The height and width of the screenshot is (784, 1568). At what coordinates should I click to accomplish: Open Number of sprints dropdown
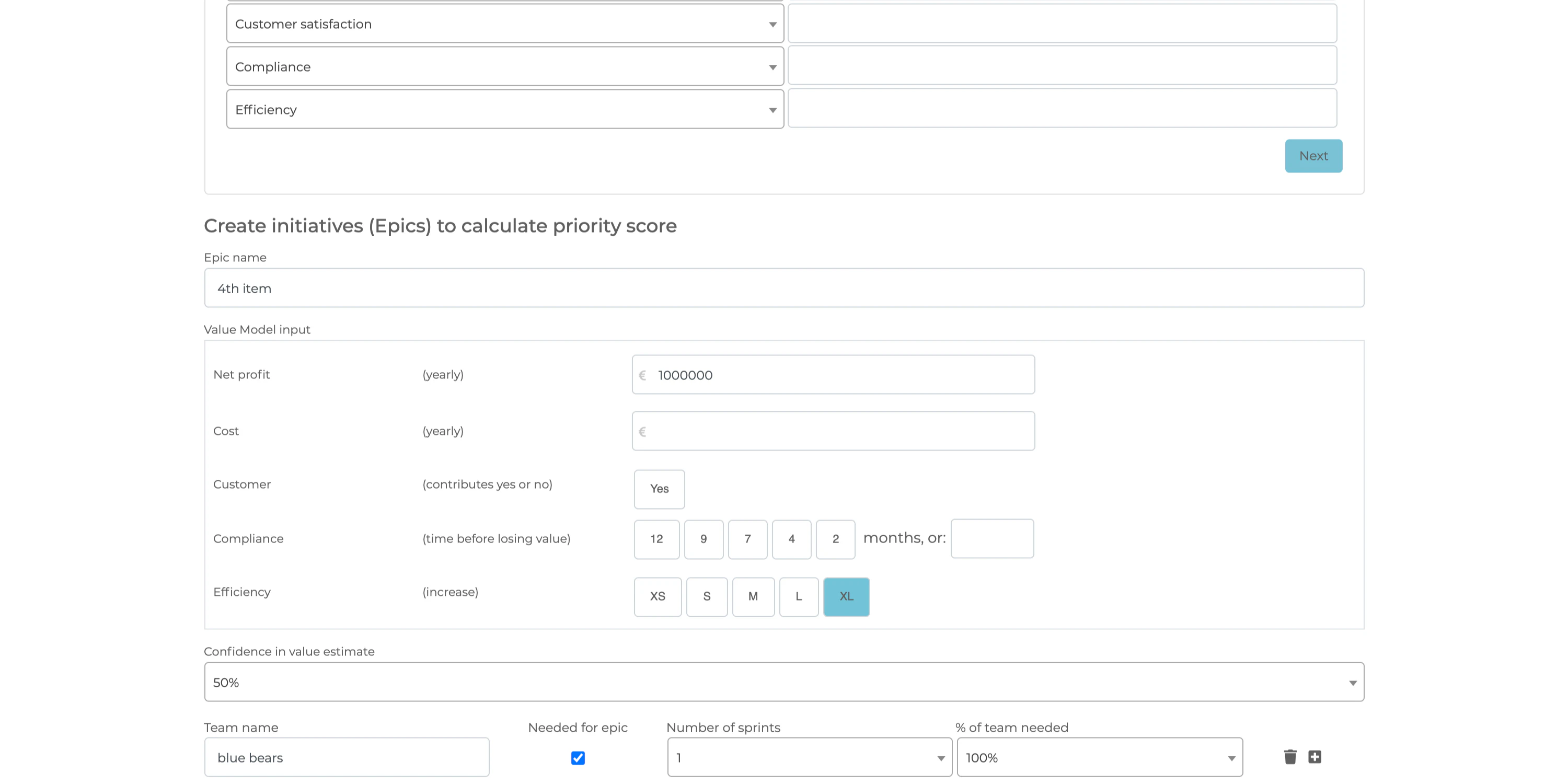(x=810, y=758)
